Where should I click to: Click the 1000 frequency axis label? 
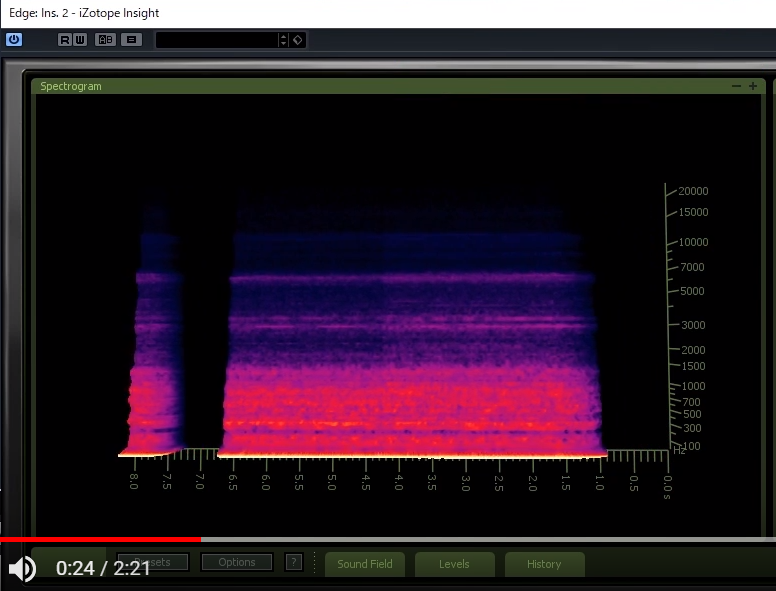[693, 386]
